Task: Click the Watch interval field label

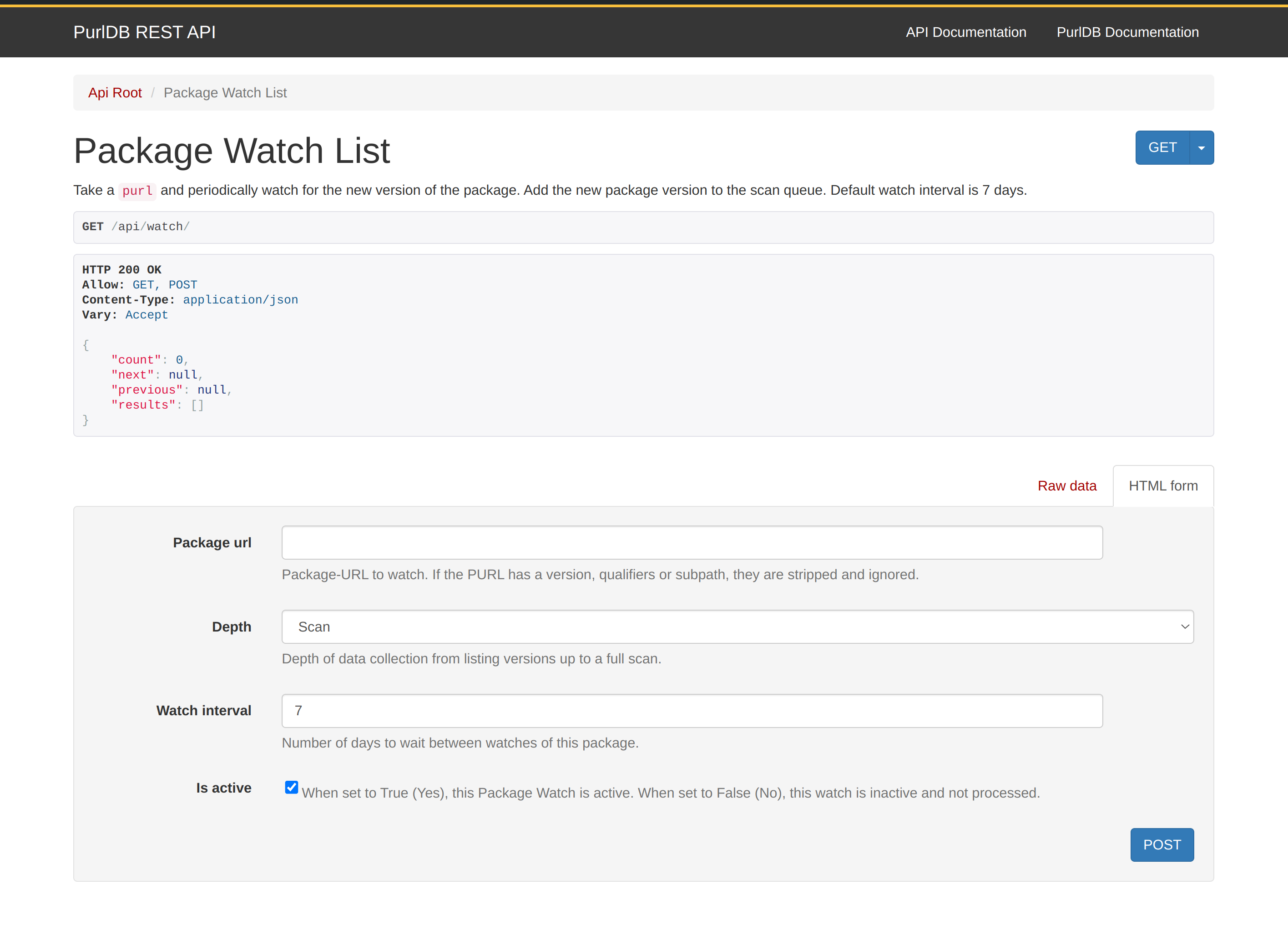Action: click(x=203, y=711)
